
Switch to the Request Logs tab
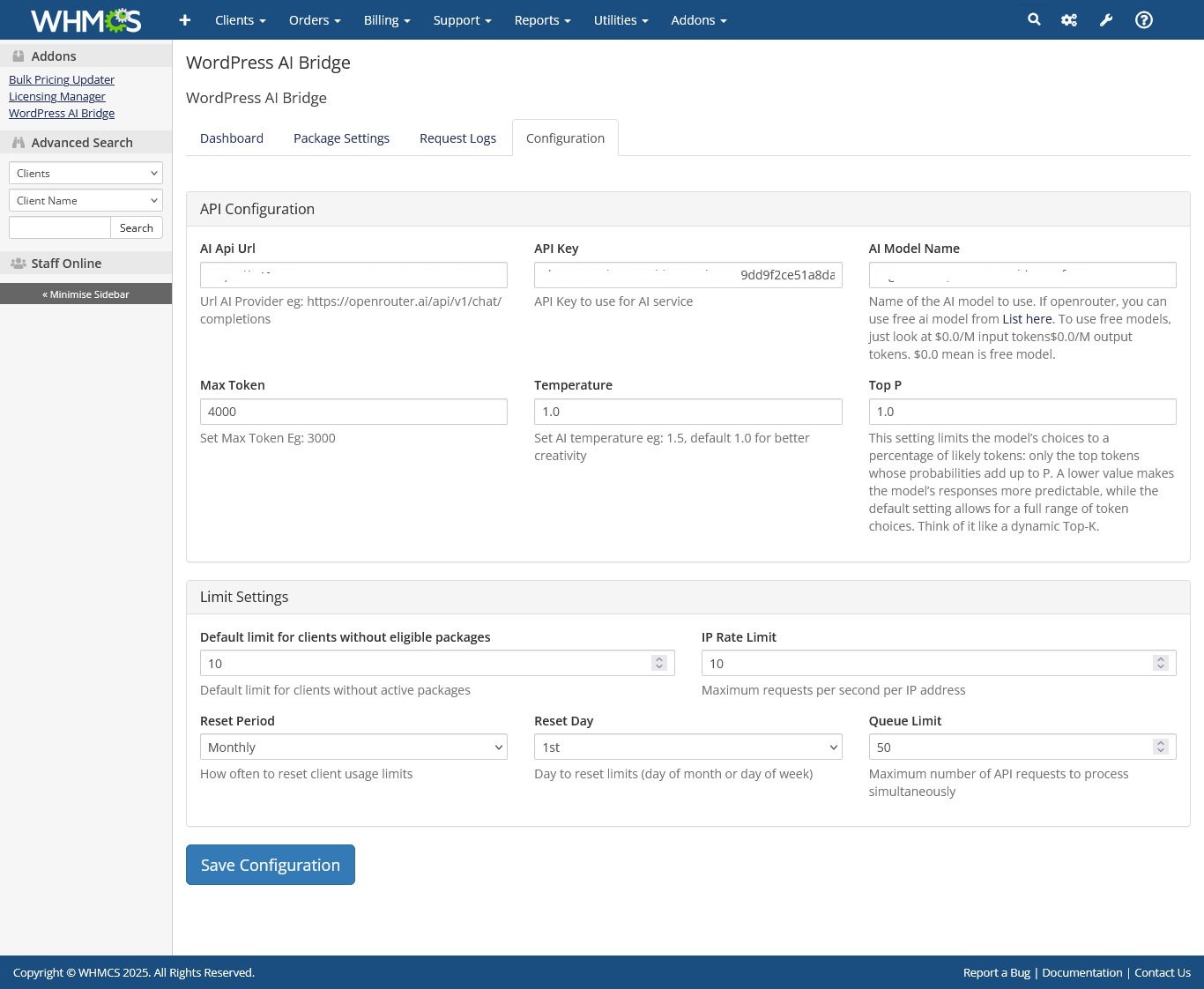[457, 138]
